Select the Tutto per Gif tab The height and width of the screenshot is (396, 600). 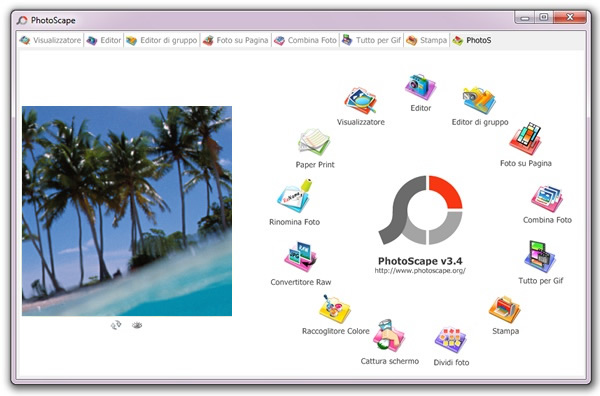click(372, 40)
